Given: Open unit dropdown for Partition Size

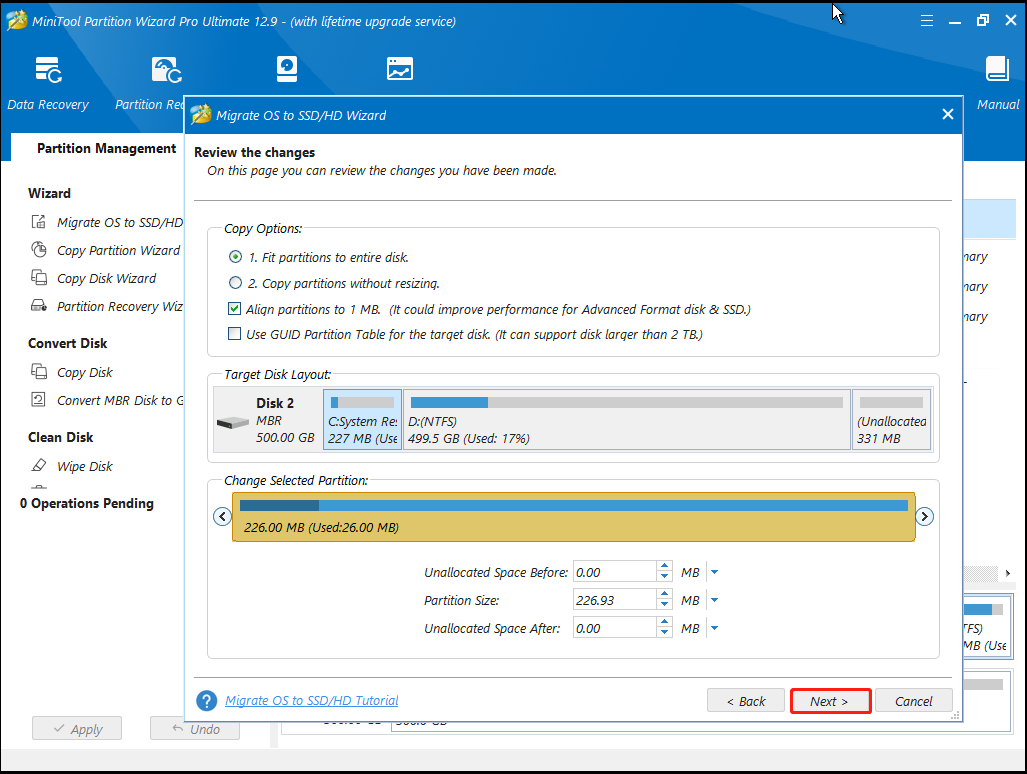Looking at the screenshot, I should click(715, 600).
